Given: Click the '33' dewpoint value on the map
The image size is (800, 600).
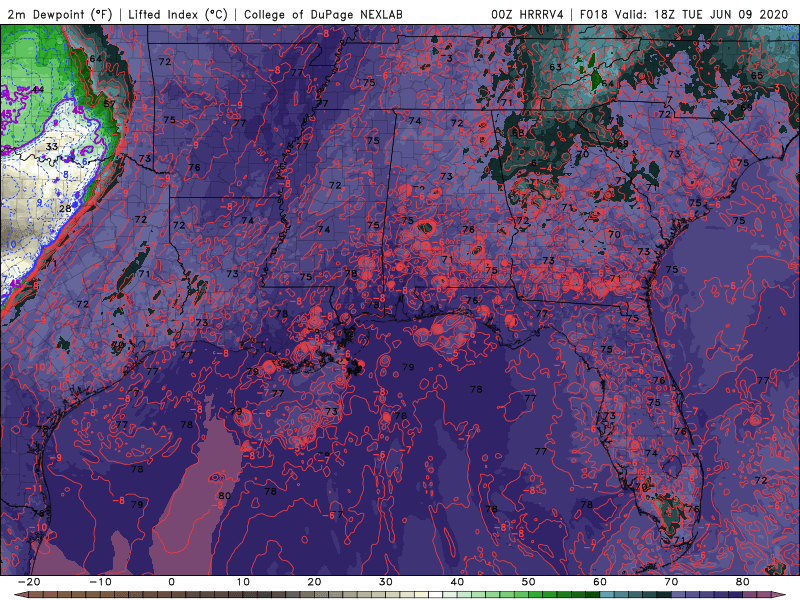Looking at the screenshot, I should [52, 146].
